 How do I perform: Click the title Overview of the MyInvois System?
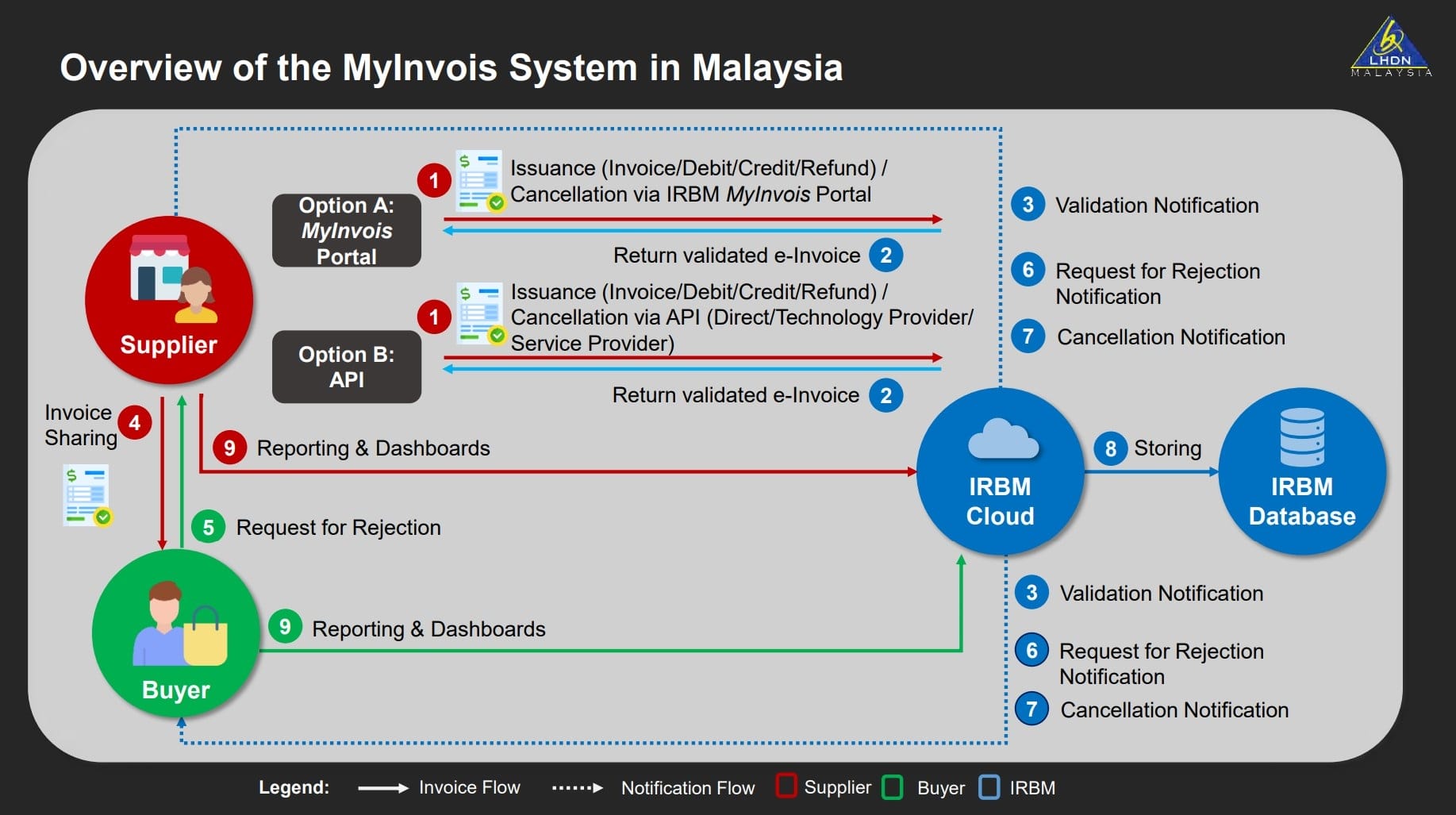(x=451, y=68)
